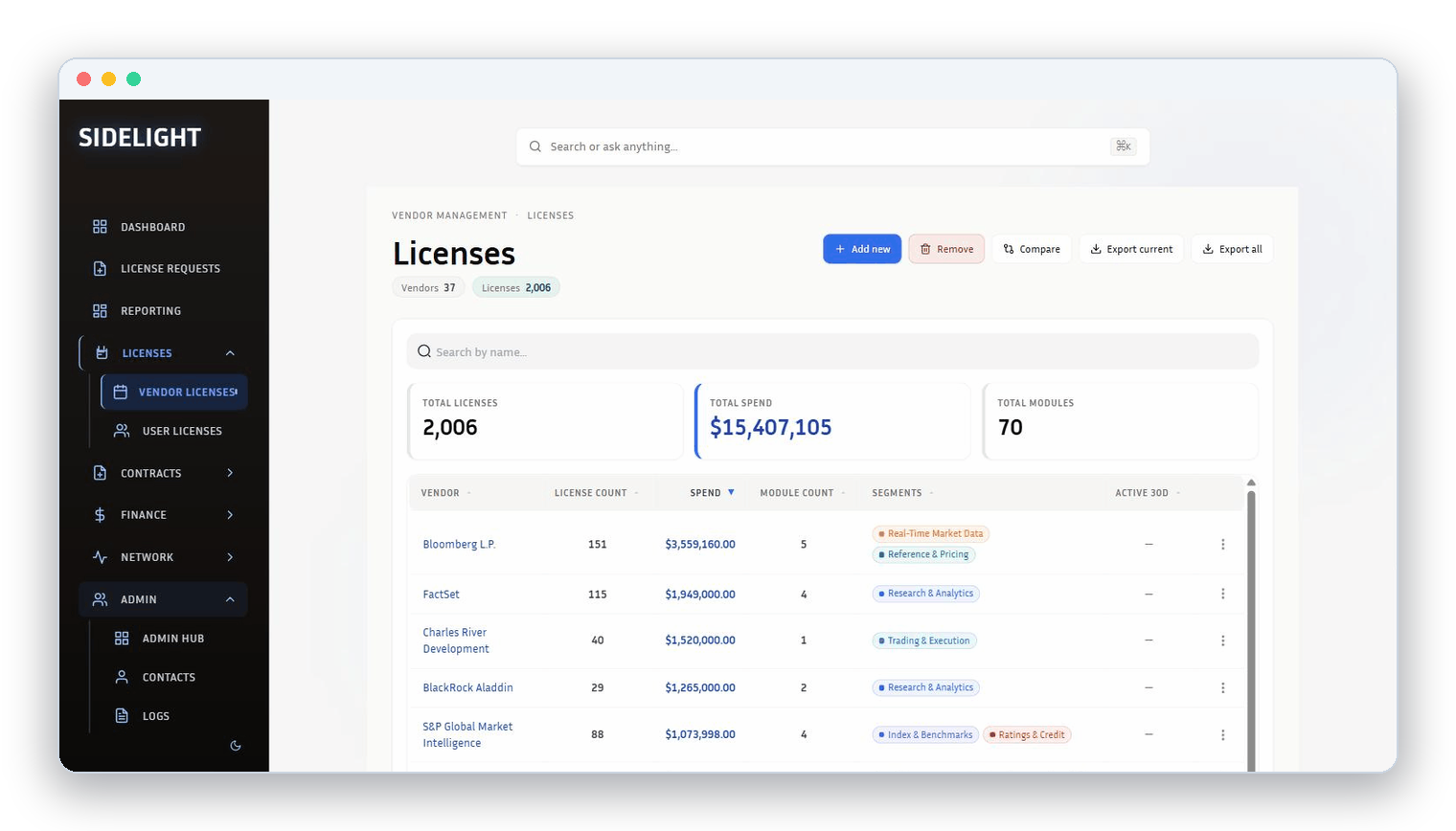The height and width of the screenshot is (831, 1456).
Task: Sort table by Module Count column
Action: click(803, 493)
